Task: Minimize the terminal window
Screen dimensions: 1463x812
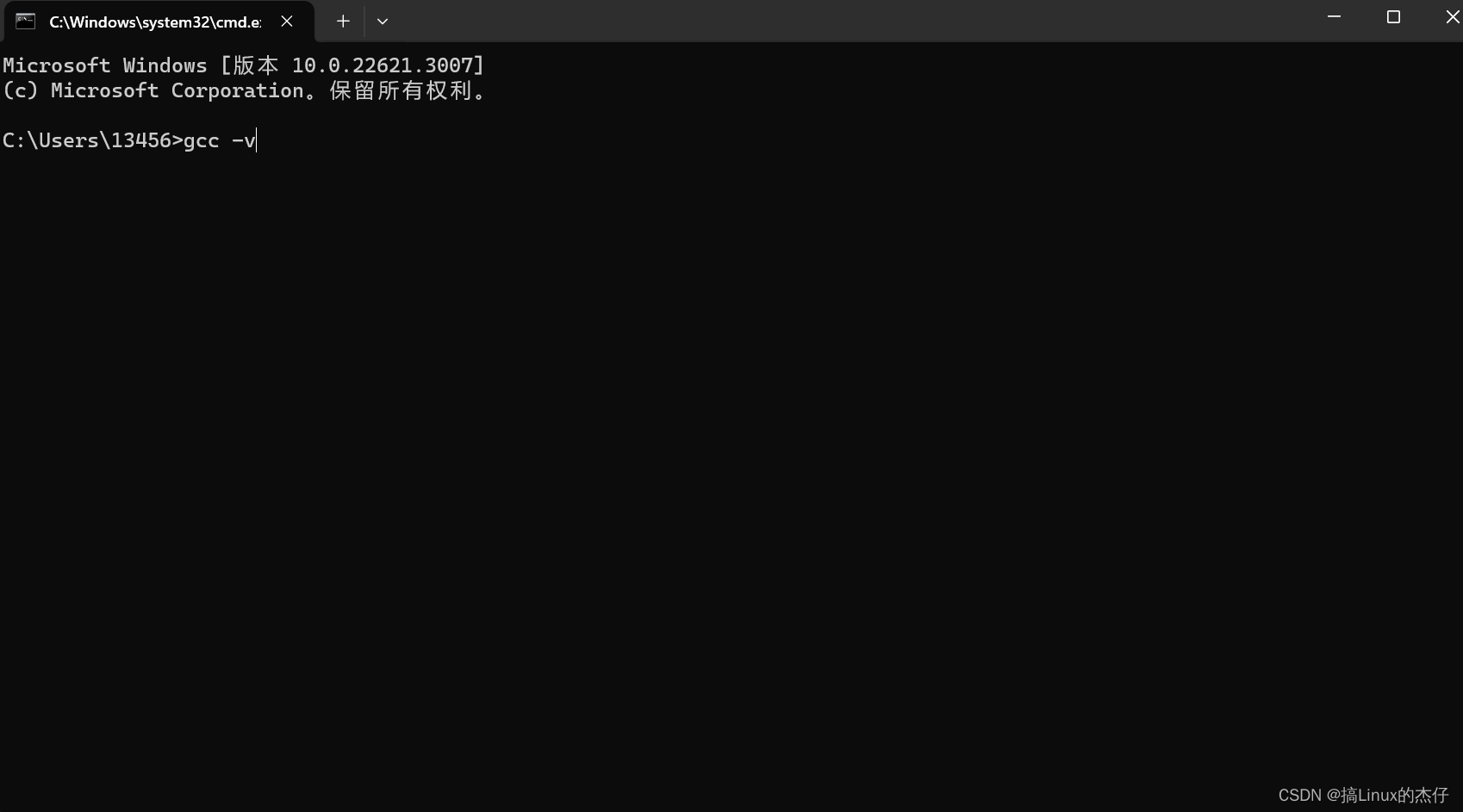Action: click(1334, 17)
